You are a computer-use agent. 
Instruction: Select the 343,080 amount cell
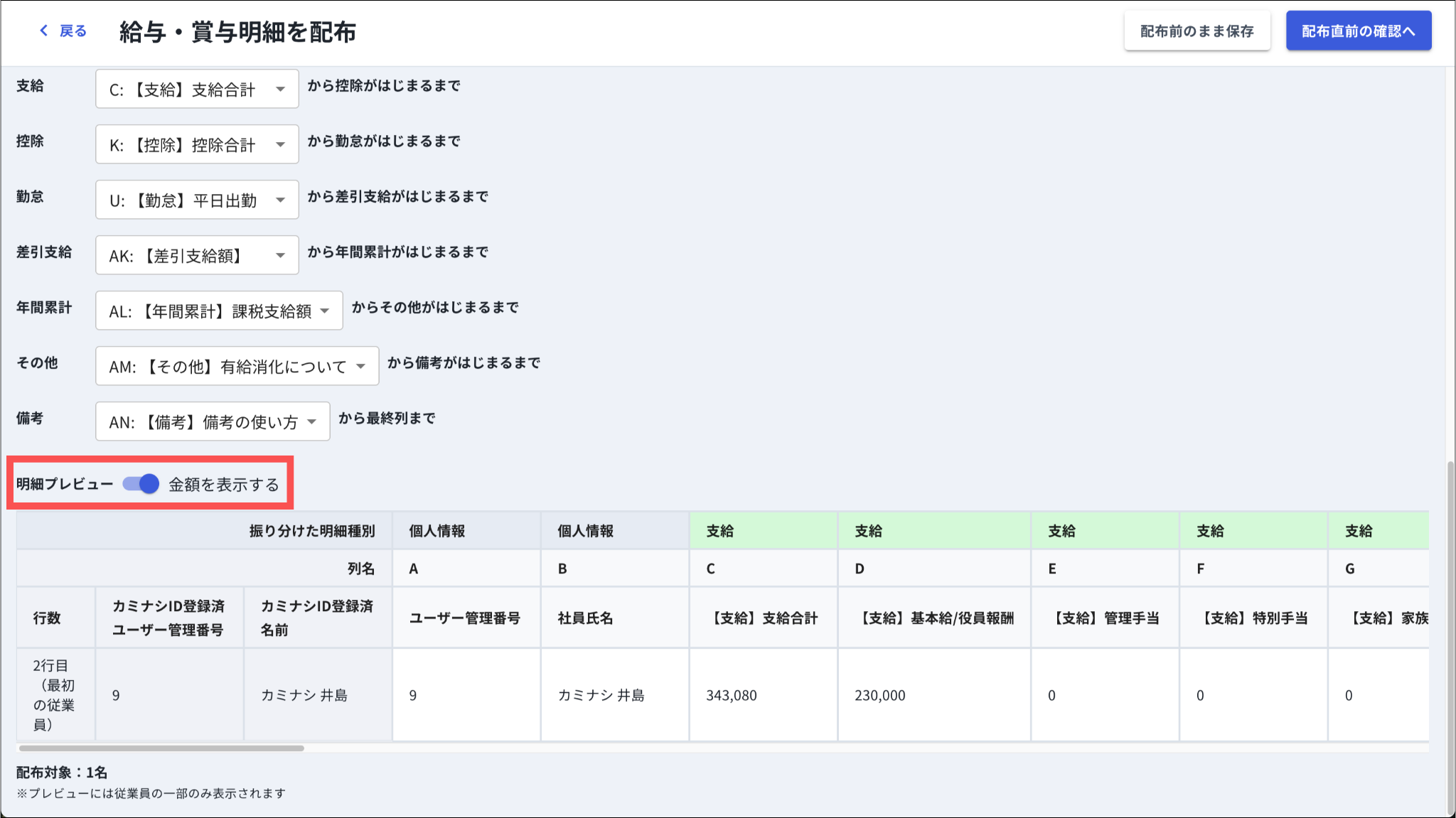click(732, 695)
